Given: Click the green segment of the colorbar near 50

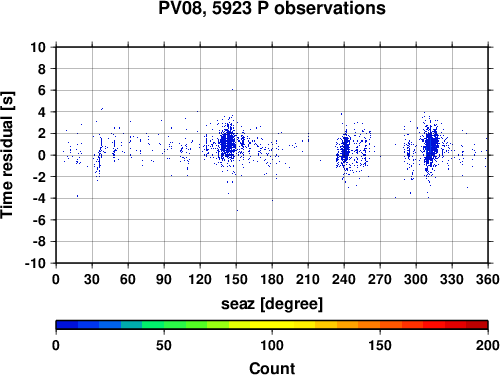Looking at the screenshot, I should coord(164,325).
